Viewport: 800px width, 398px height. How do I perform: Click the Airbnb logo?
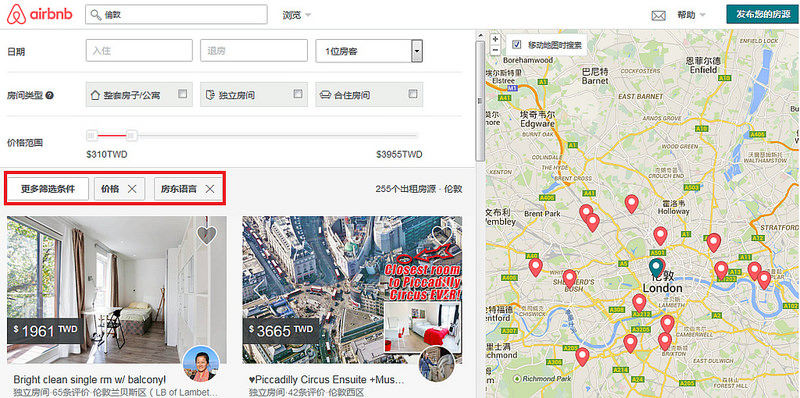pyautogui.click(x=40, y=14)
